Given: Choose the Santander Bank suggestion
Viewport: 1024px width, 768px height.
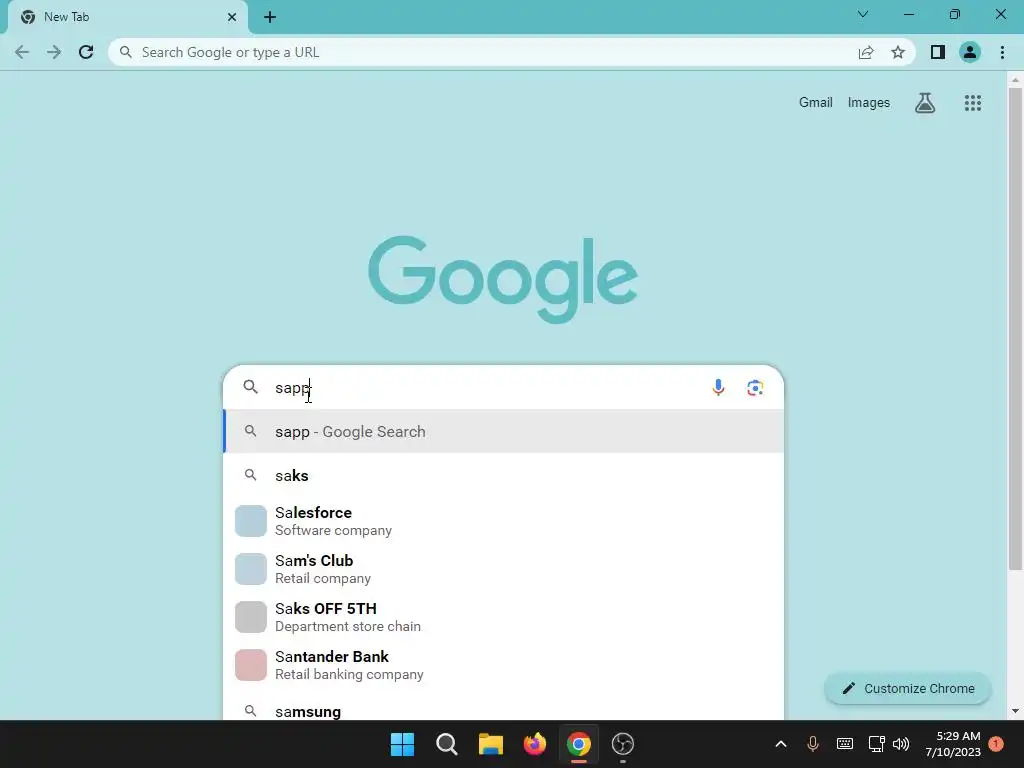Looking at the screenshot, I should (504, 665).
